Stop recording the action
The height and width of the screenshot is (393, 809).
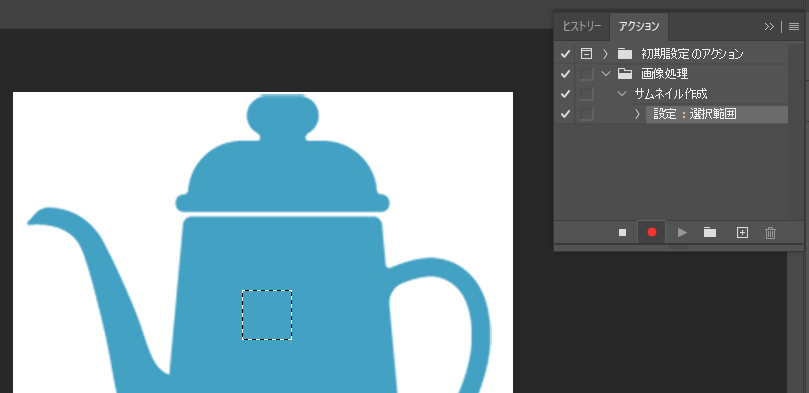pos(622,233)
